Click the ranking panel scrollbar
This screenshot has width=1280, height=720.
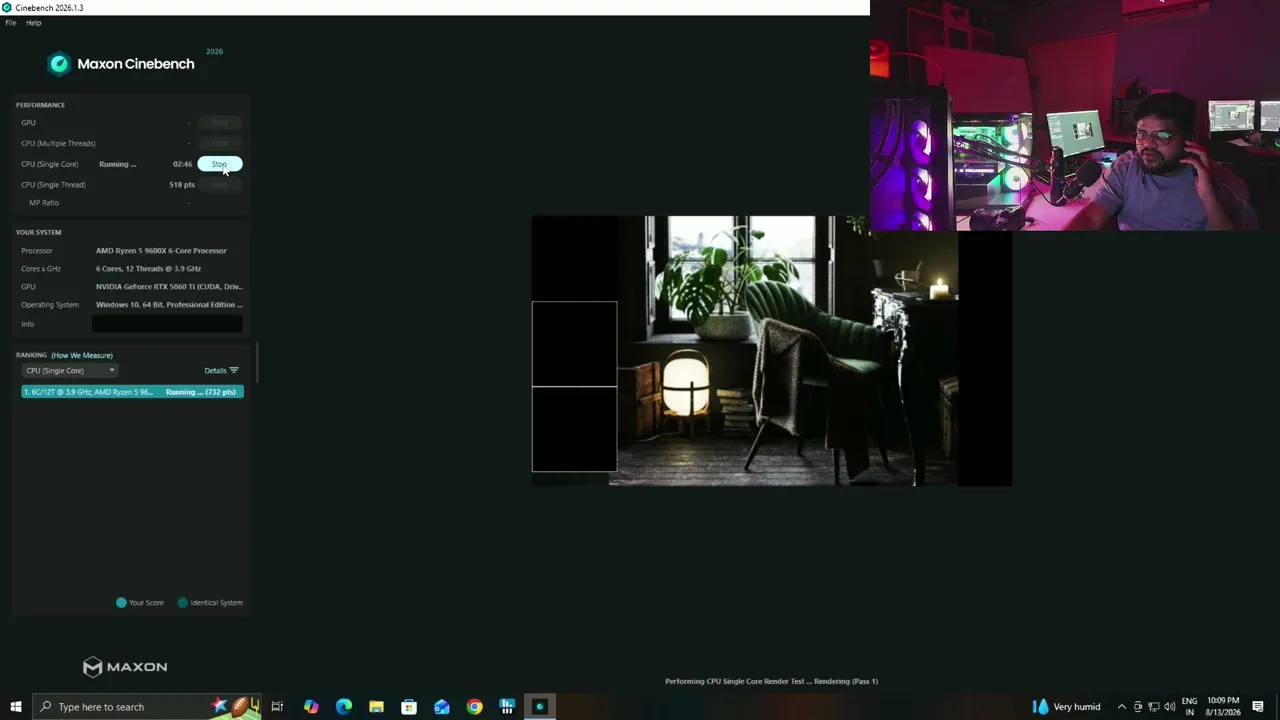pyautogui.click(x=258, y=362)
